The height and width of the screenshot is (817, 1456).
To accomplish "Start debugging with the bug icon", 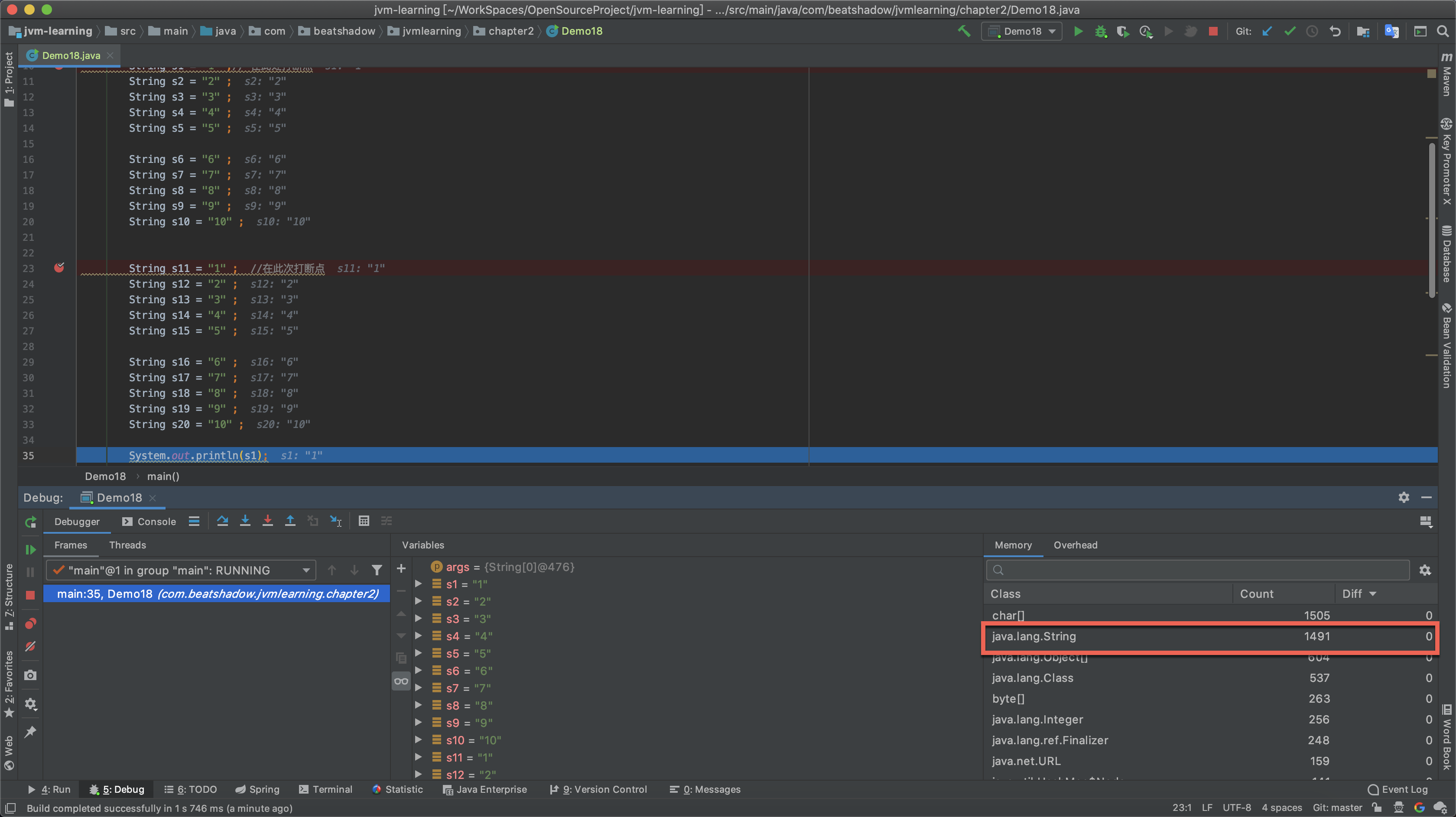I will click(1101, 31).
